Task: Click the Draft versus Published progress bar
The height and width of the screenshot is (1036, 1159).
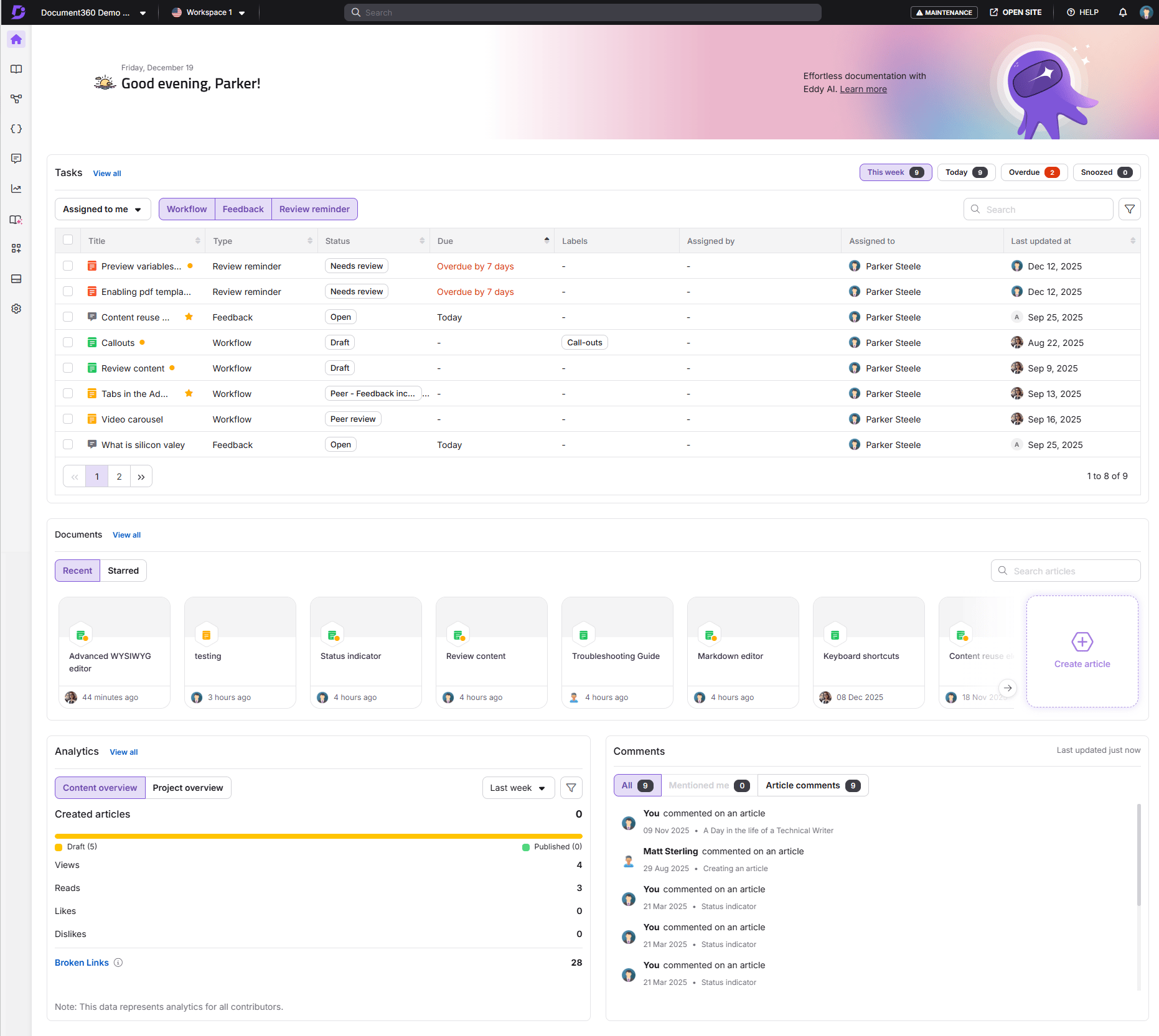Action: (x=318, y=836)
